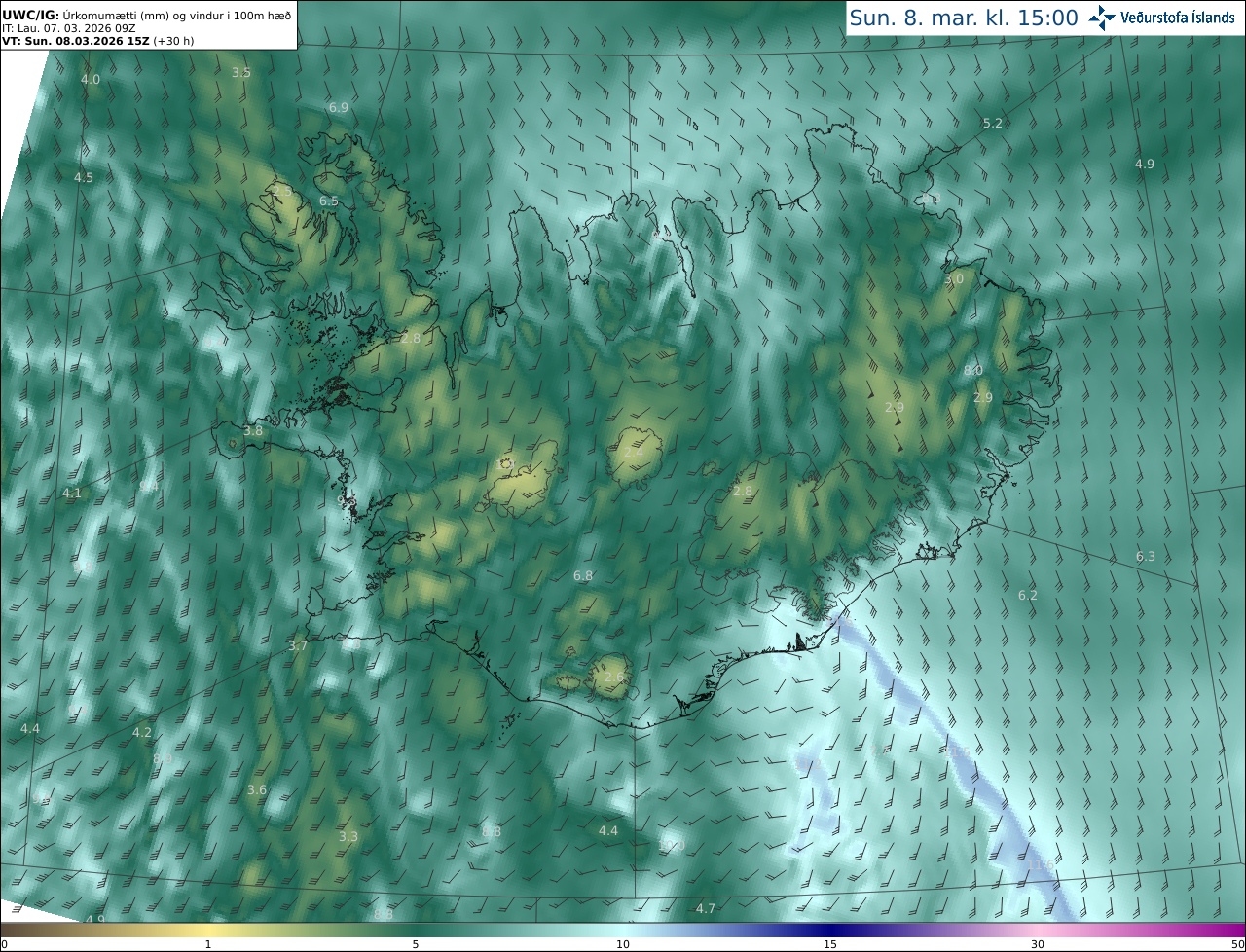This screenshot has height=952, width=1246.
Task: Click the 4.0 value label on the map
Action: click(x=91, y=79)
